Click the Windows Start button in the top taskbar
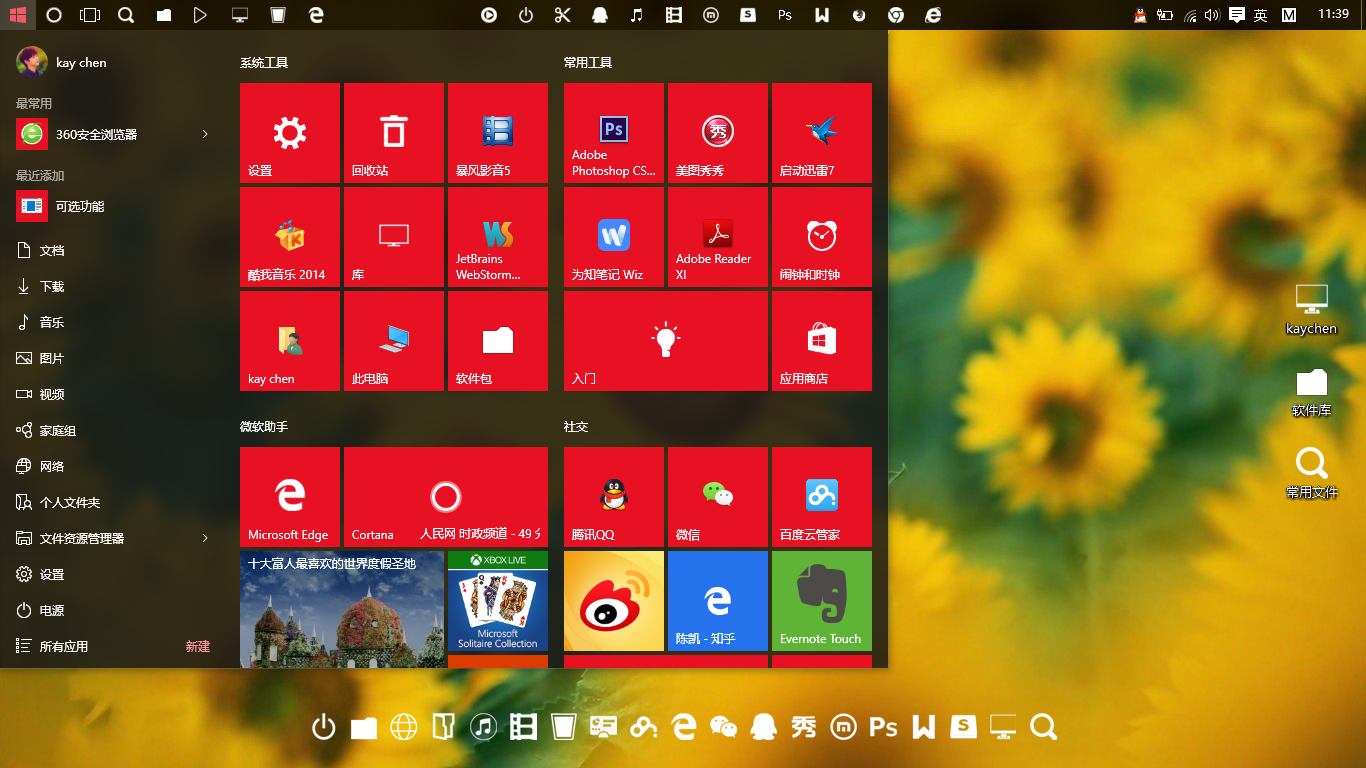 [x=17, y=15]
